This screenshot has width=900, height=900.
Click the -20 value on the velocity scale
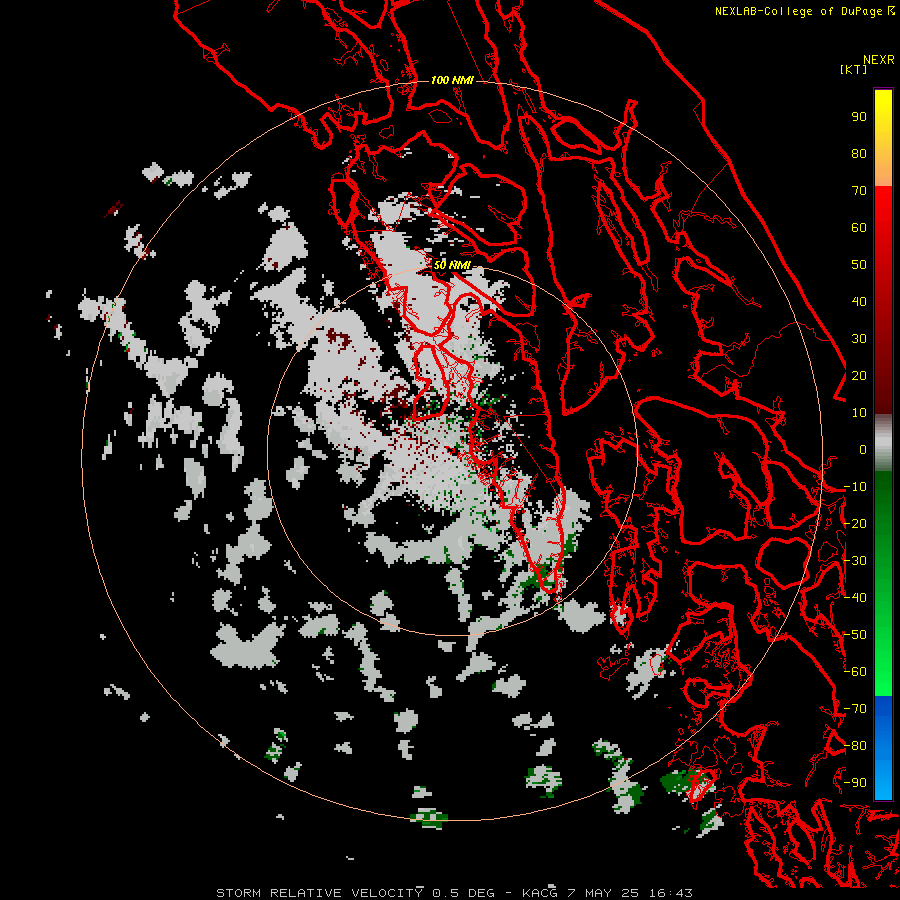tap(855, 524)
